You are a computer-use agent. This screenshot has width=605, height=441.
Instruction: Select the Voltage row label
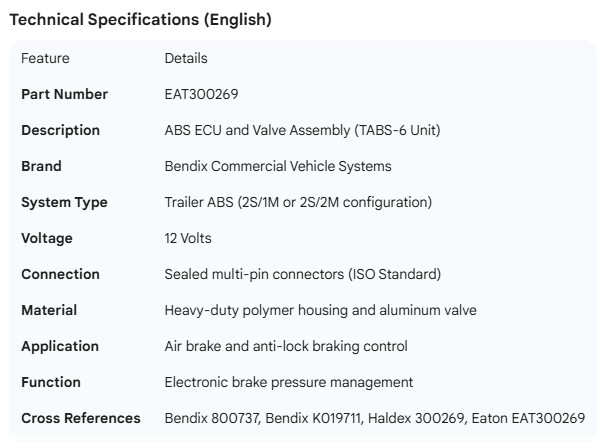(47, 238)
